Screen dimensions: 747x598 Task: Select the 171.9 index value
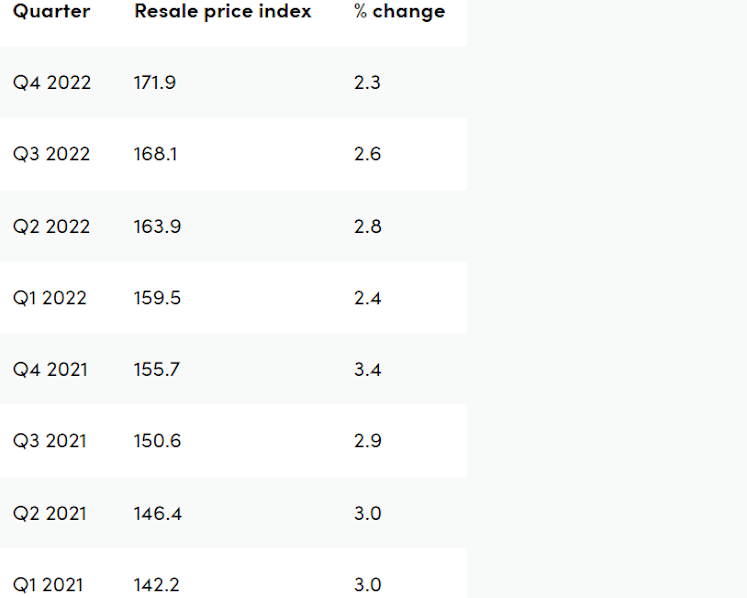[155, 82]
